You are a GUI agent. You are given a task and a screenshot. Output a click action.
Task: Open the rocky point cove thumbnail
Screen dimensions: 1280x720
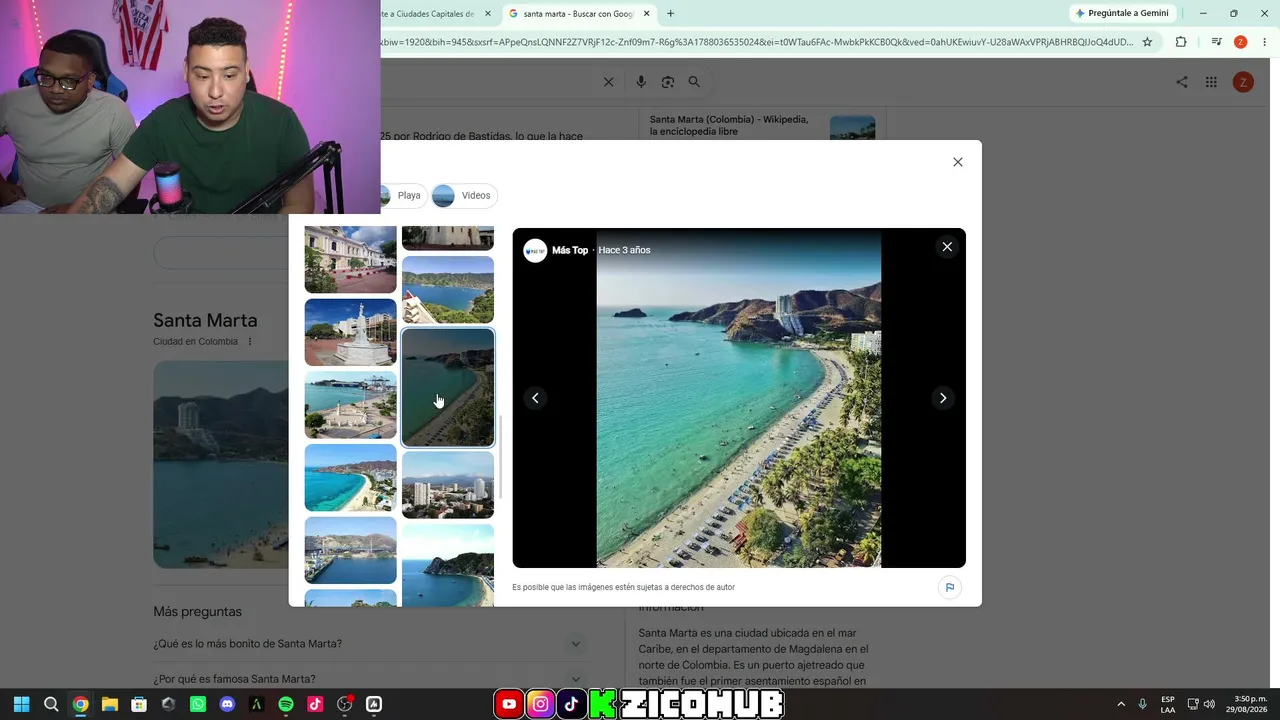pos(448,565)
